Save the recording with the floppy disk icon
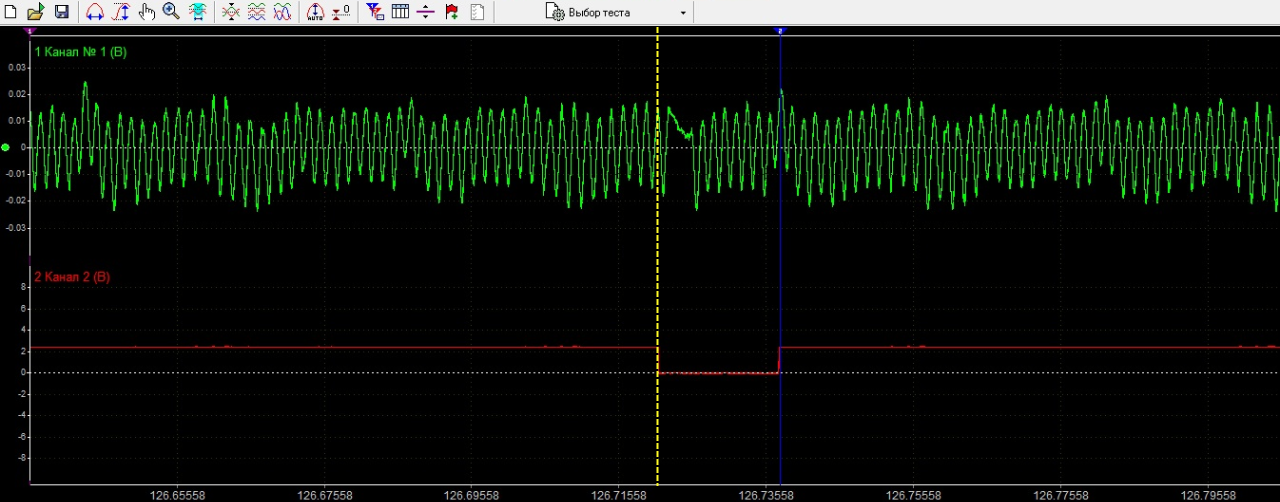 [x=61, y=12]
